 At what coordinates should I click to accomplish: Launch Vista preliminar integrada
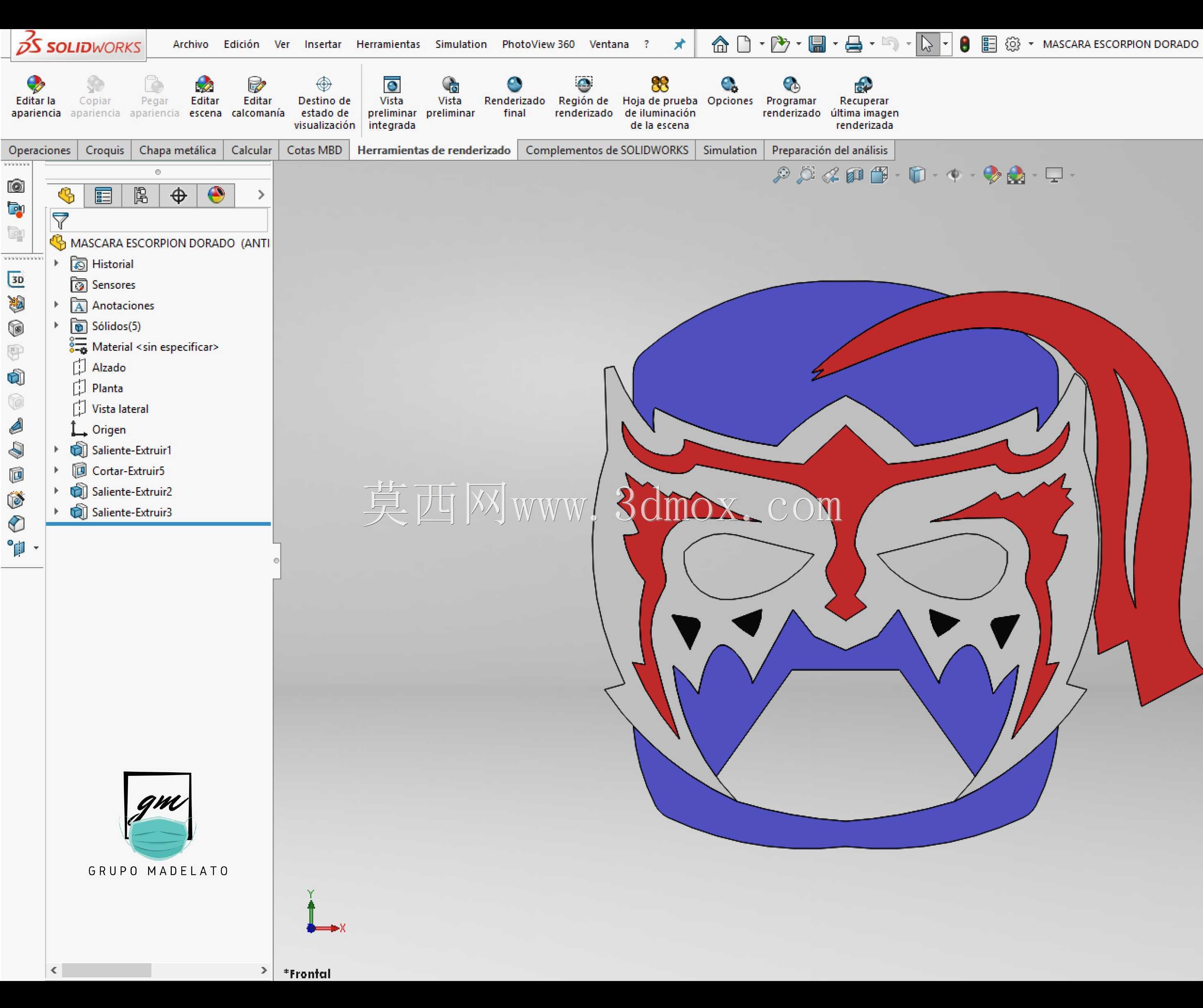pos(392,103)
